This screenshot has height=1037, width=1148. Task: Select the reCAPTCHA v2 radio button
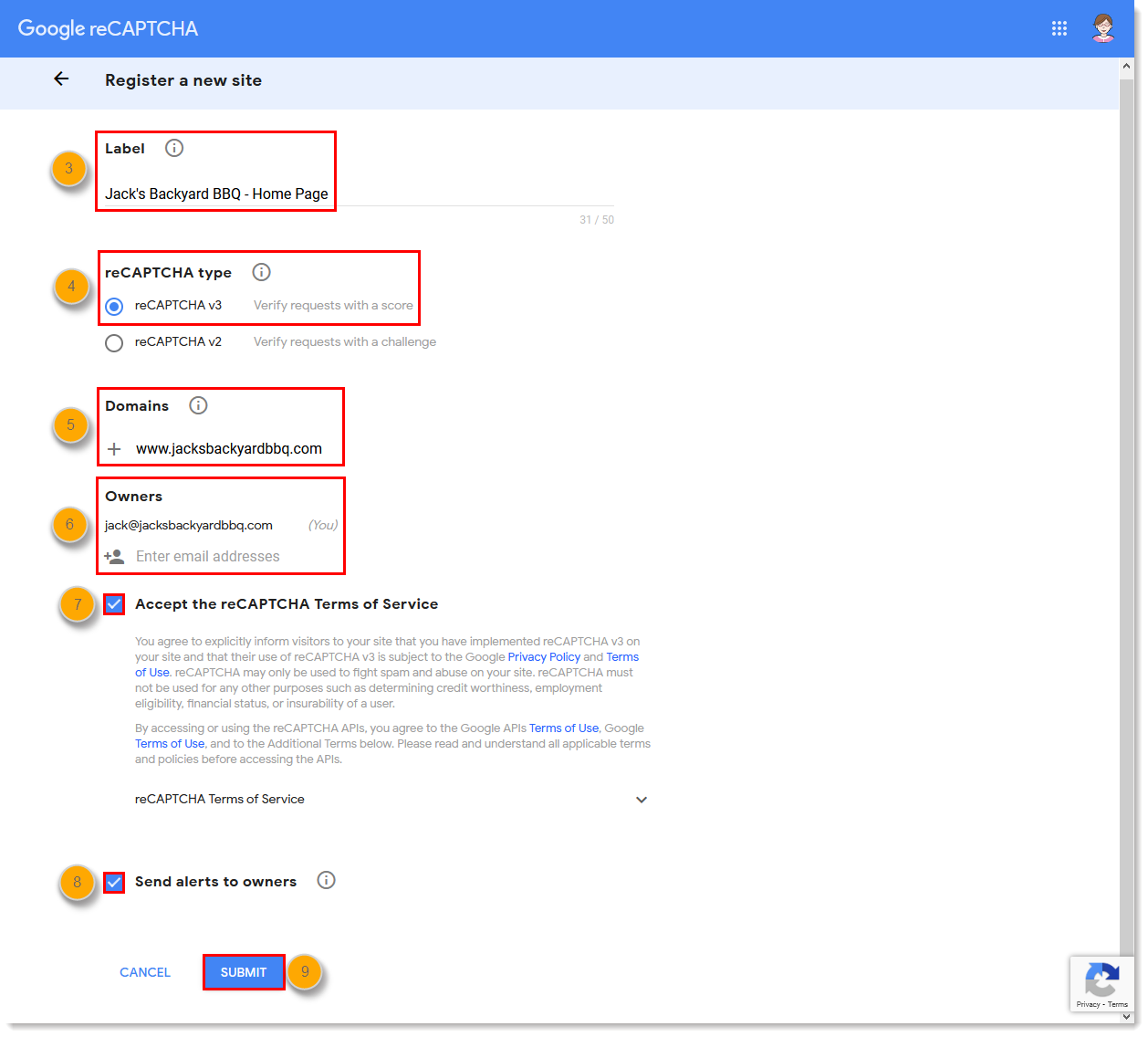[x=114, y=343]
